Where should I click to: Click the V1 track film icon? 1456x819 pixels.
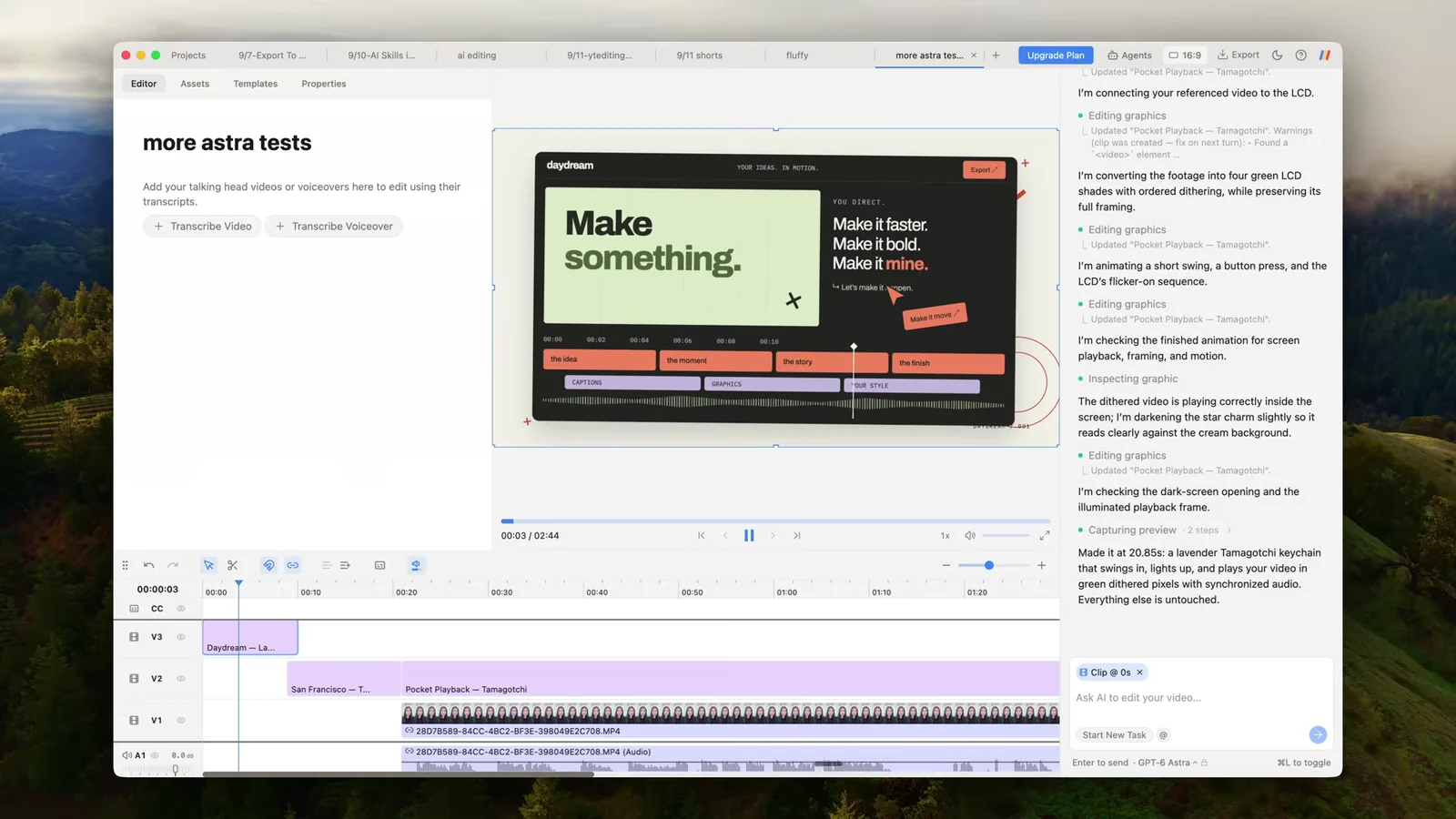coord(134,721)
